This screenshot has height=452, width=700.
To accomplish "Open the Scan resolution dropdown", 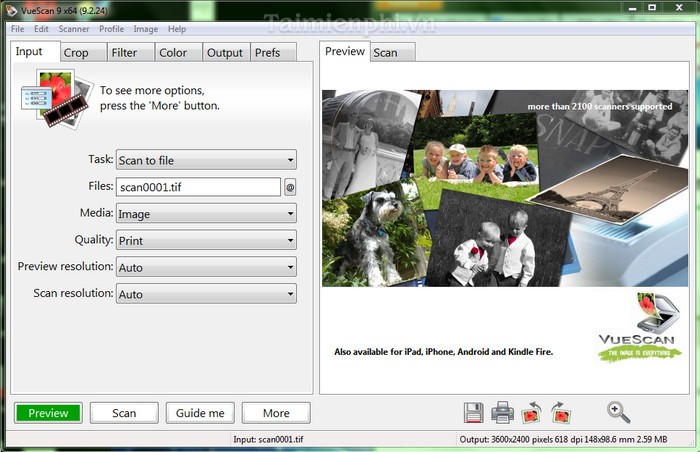I will click(x=206, y=294).
